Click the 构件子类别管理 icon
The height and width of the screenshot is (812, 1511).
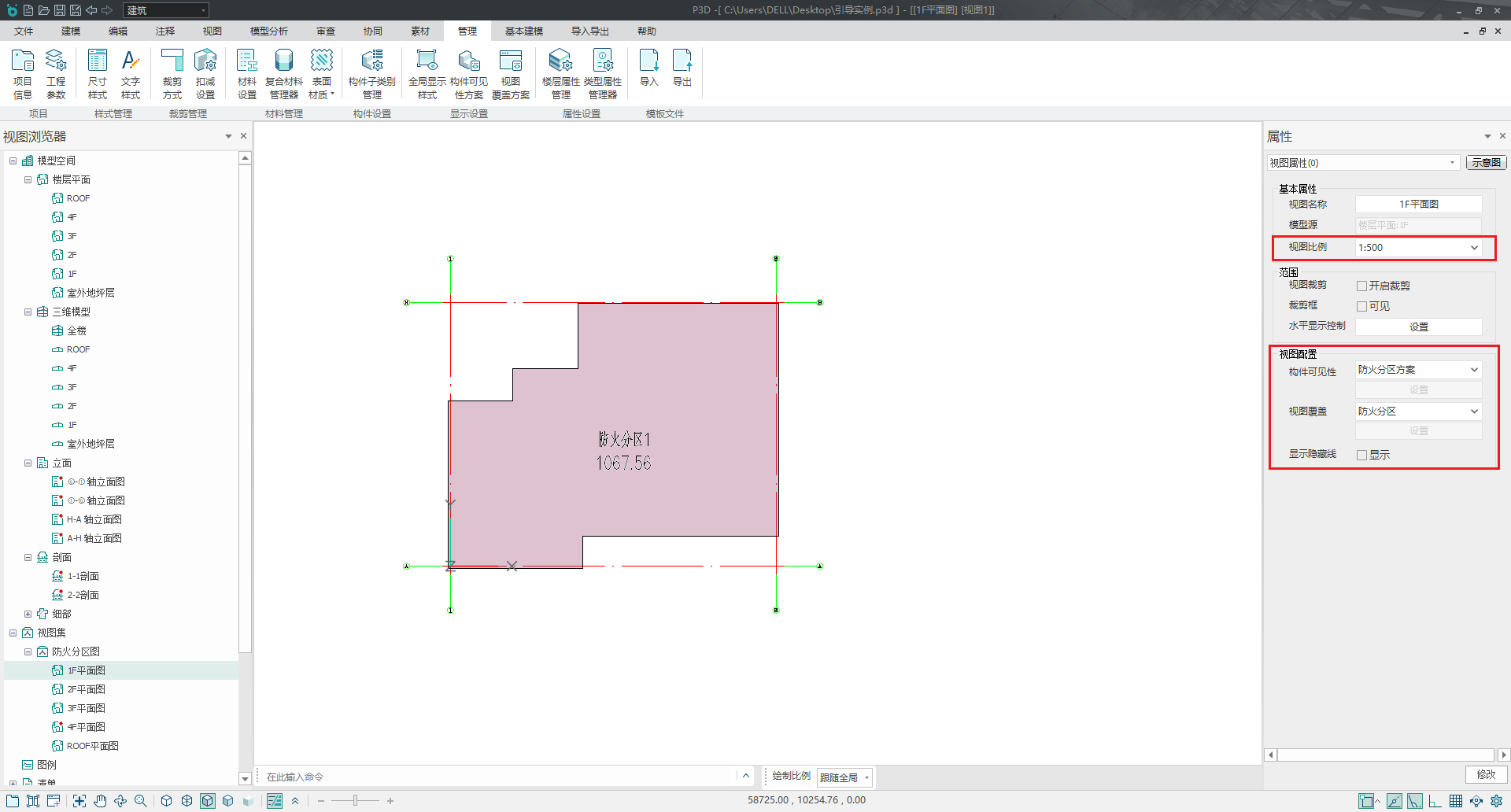coord(372,74)
